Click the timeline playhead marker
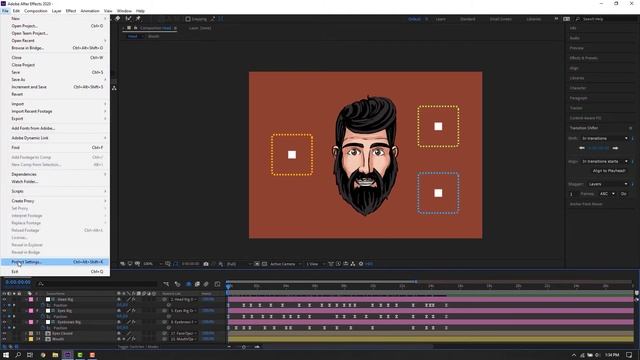The width and height of the screenshot is (640, 360). (x=228, y=287)
